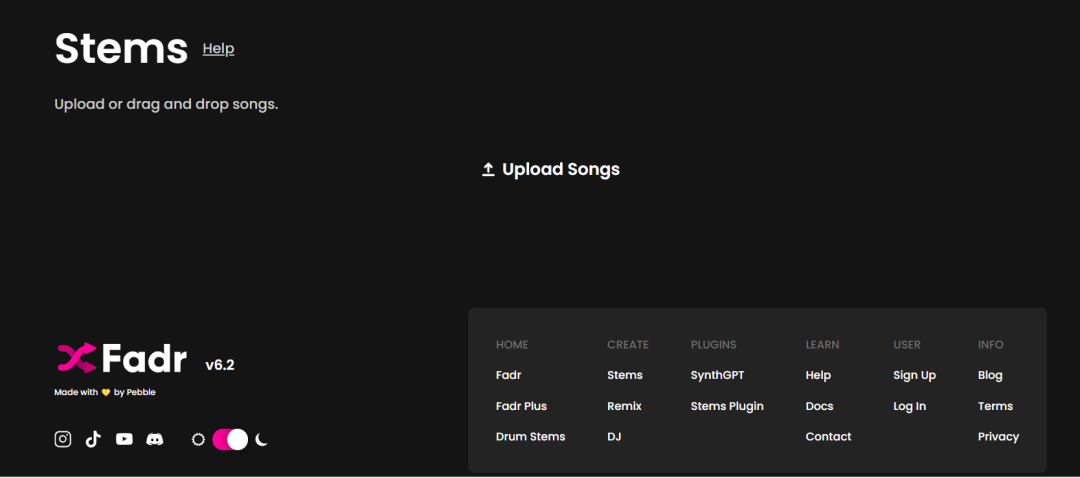
Task: Open Fadr's YouTube channel icon
Action: point(124,439)
